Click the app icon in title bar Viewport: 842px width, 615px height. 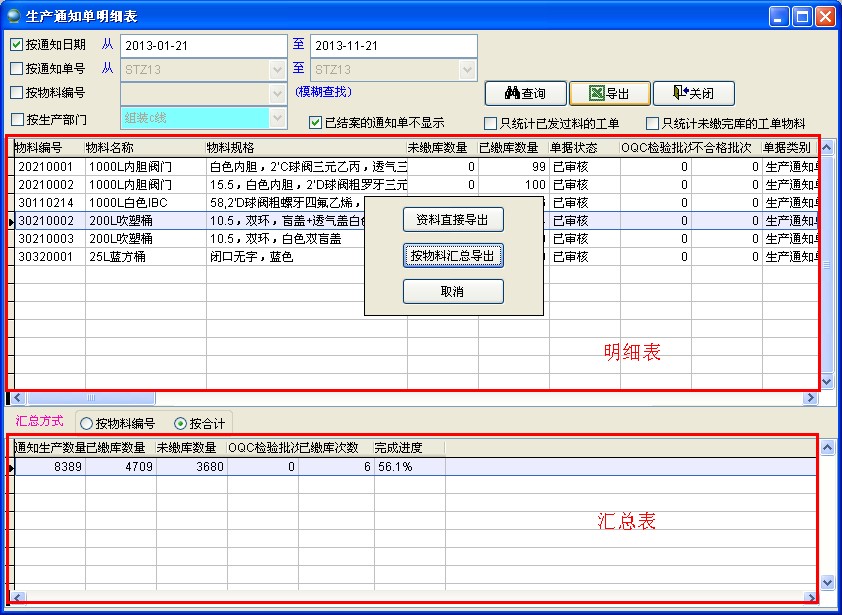coord(13,16)
